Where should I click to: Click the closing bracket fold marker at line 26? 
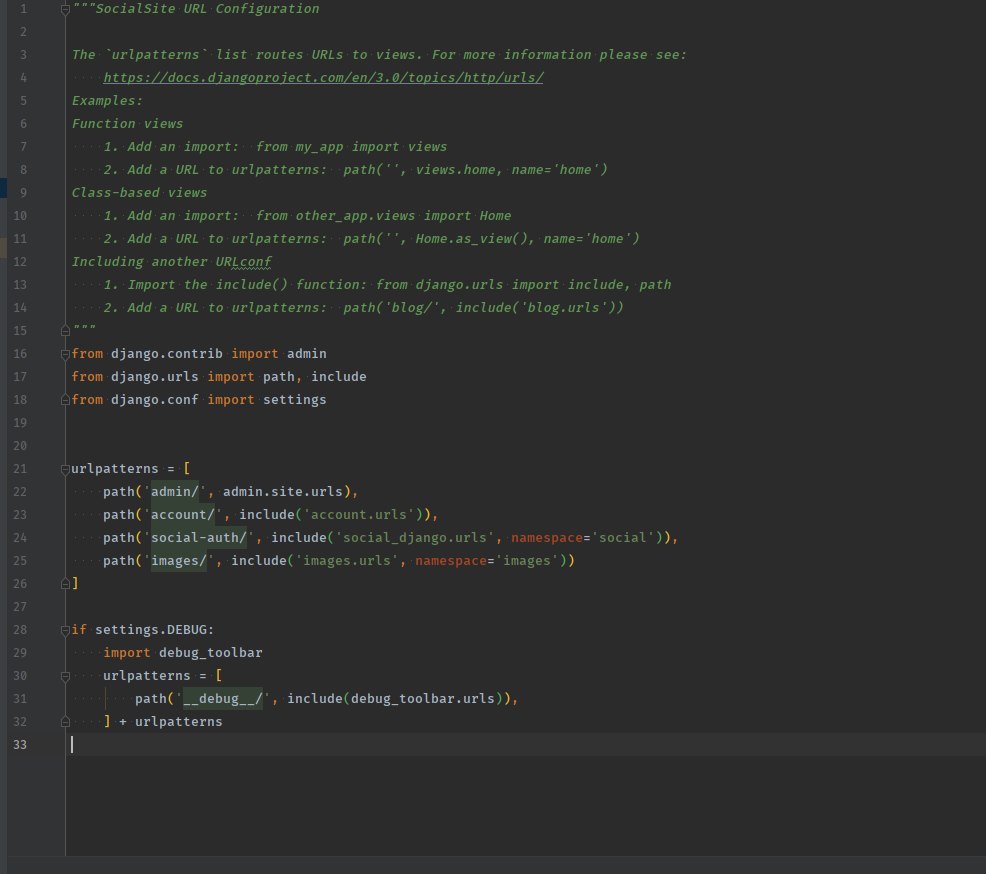pyautogui.click(x=65, y=584)
